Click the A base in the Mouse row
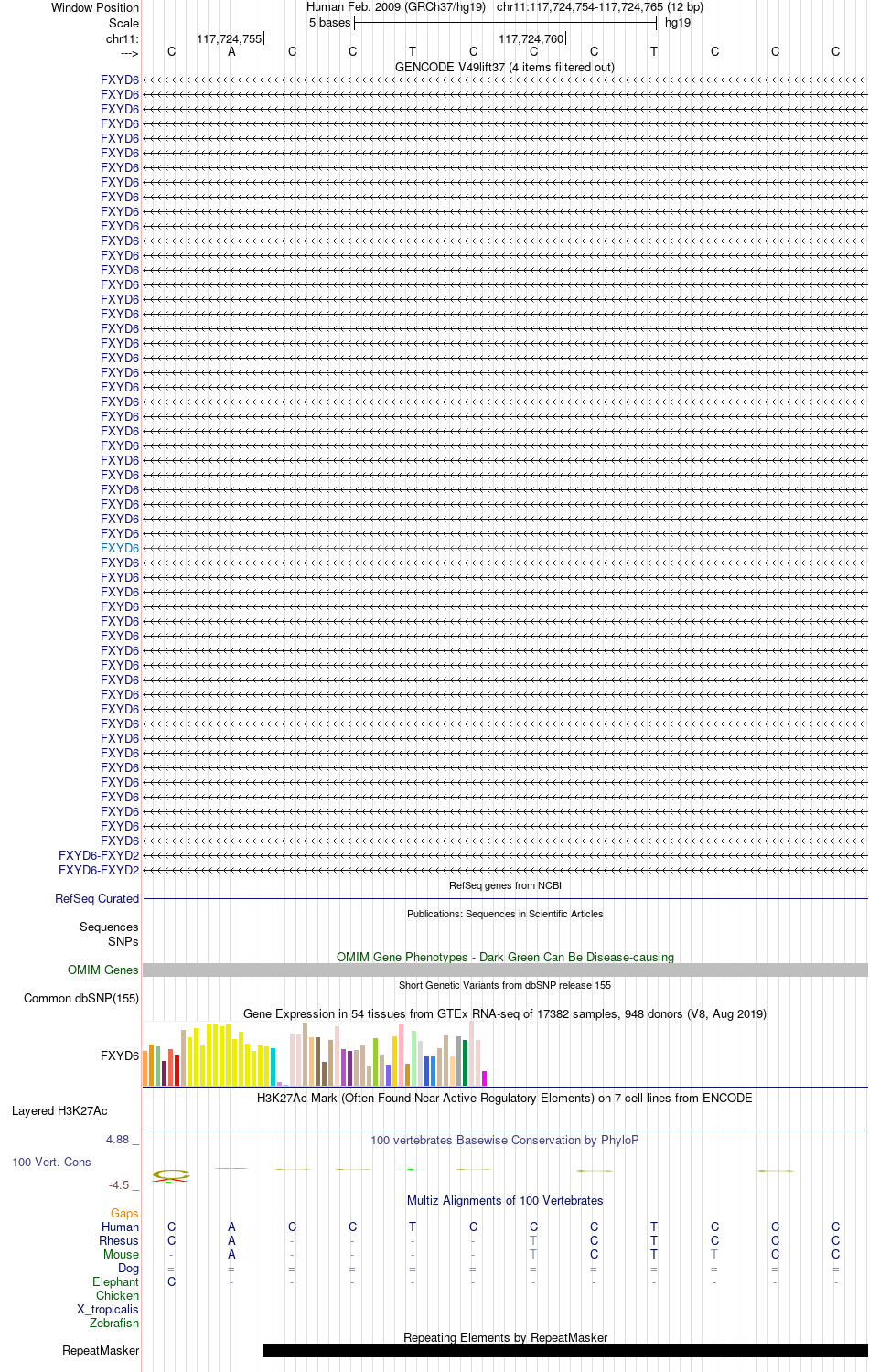 pos(231,1254)
